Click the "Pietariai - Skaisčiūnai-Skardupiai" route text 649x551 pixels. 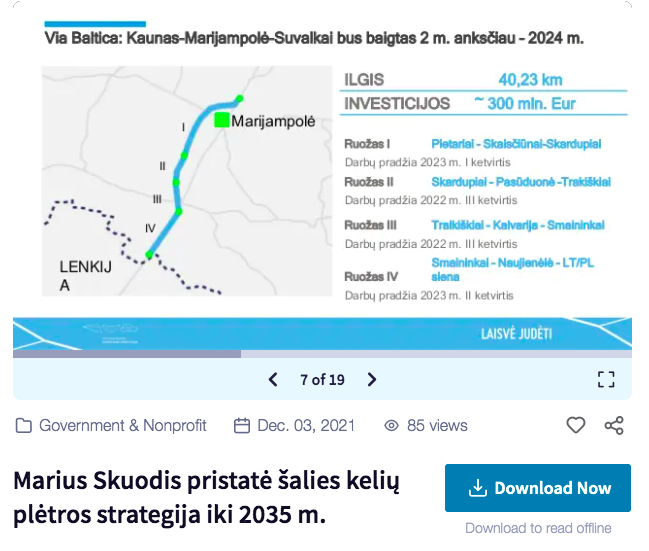516,144
